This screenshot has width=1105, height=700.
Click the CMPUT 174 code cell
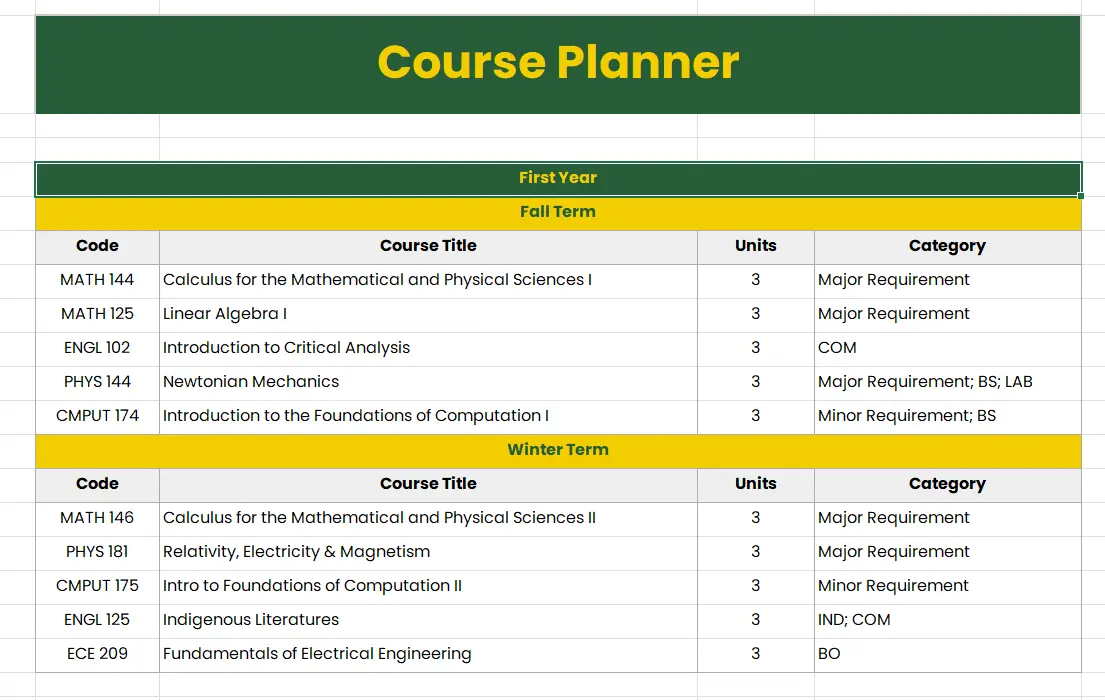pos(97,416)
